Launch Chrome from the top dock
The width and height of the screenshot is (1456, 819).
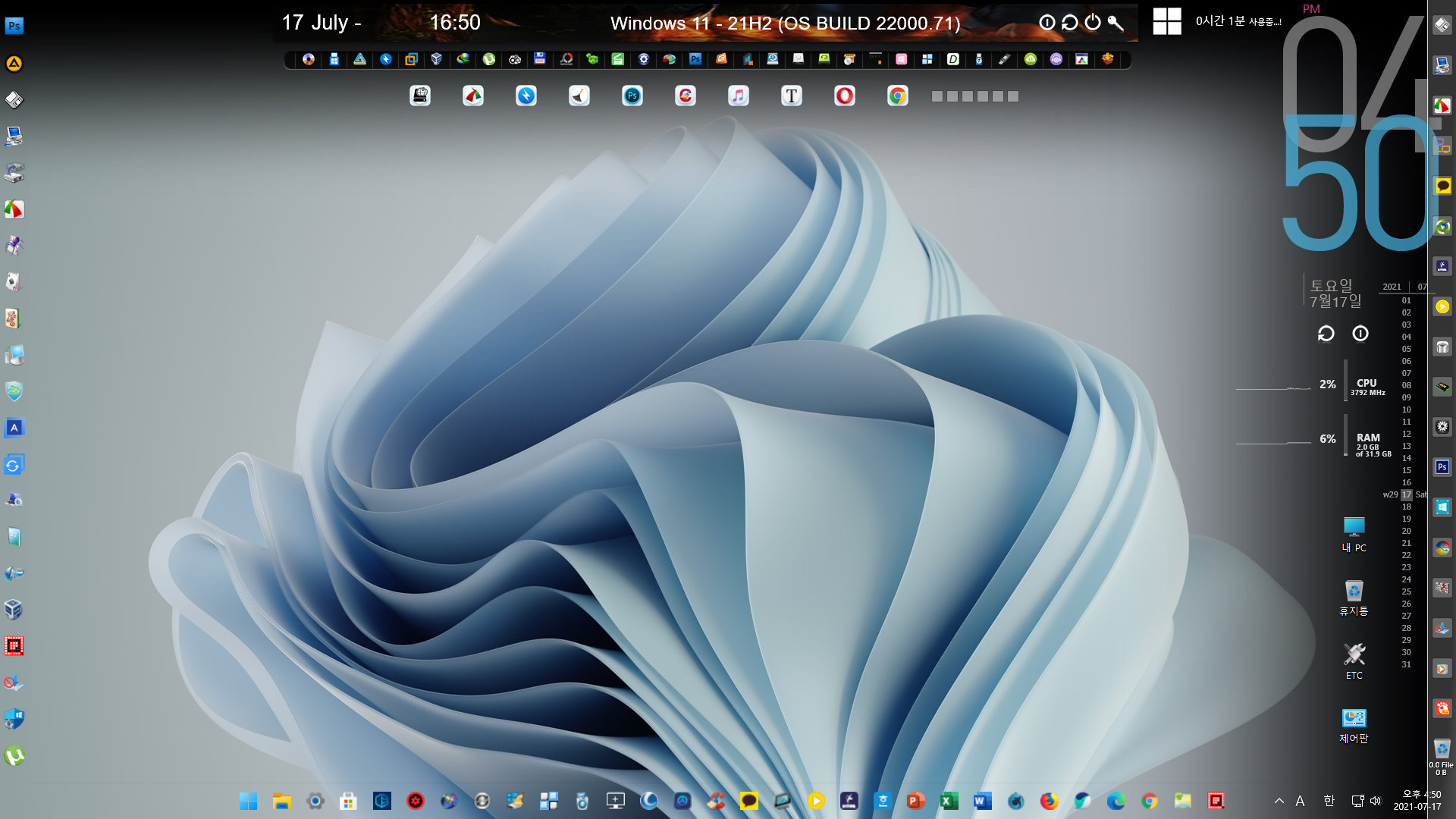[x=898, y=96]
